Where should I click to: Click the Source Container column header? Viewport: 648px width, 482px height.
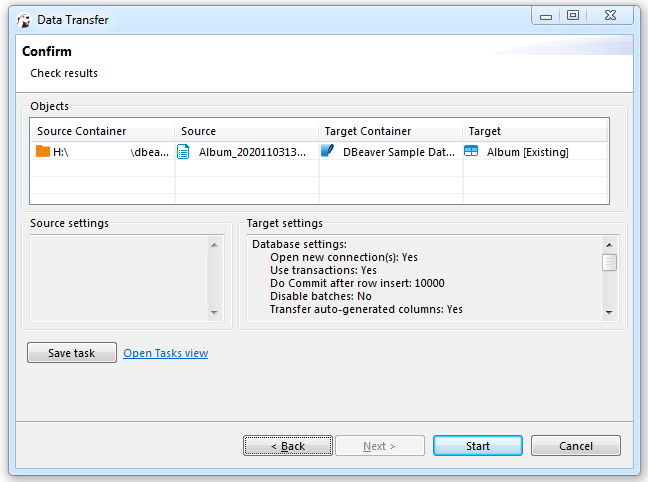[x=102, y=131]
